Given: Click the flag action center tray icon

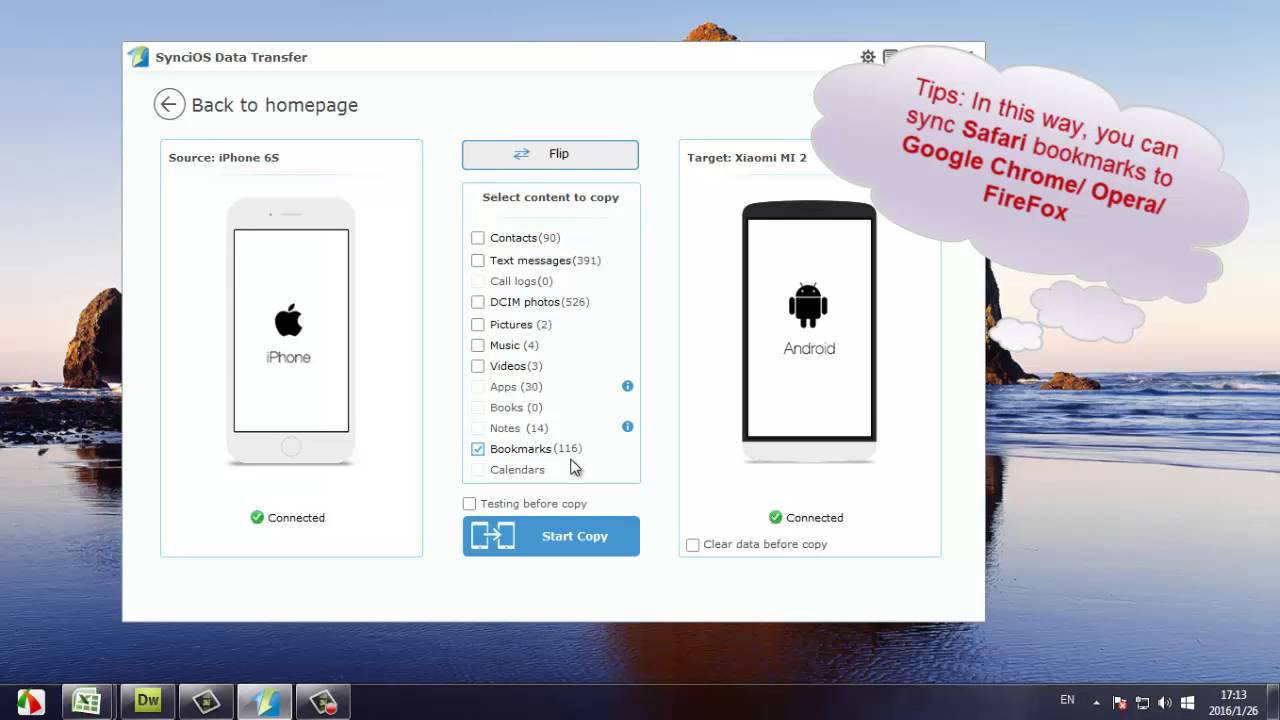Looking at the screenshot, I should pyautogui.click(x=1120, y=703).
